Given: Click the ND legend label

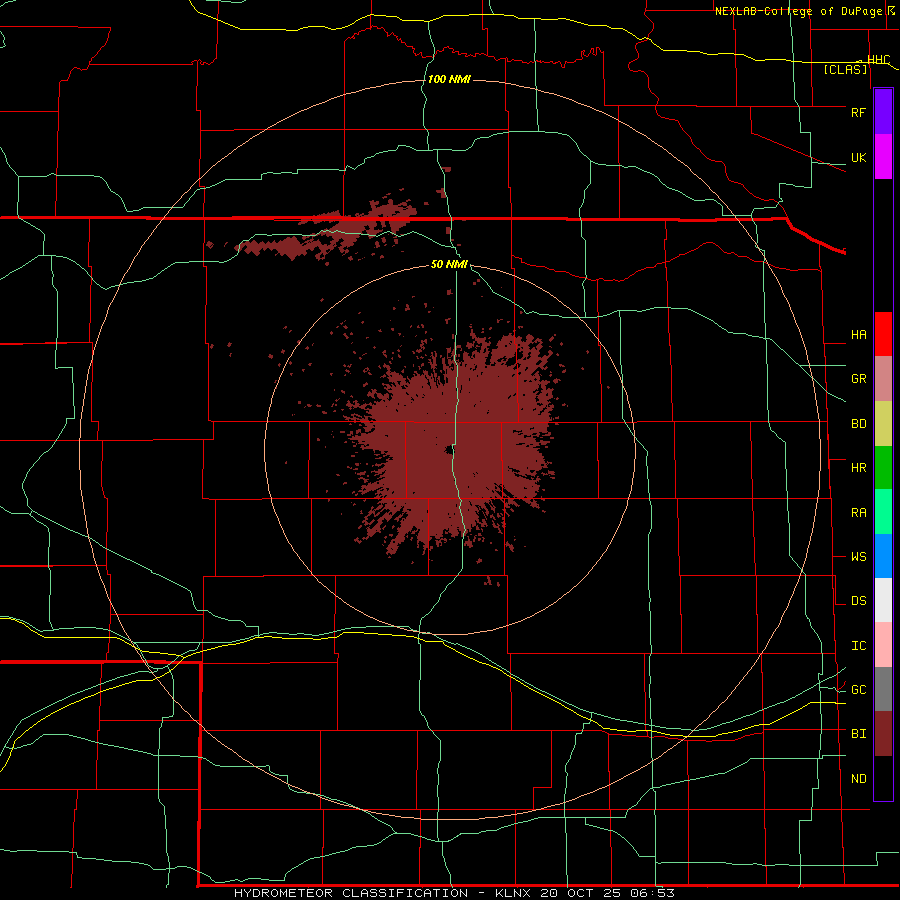Looking at the screenshot, I should pyautogui.click(x=858, y=779).
